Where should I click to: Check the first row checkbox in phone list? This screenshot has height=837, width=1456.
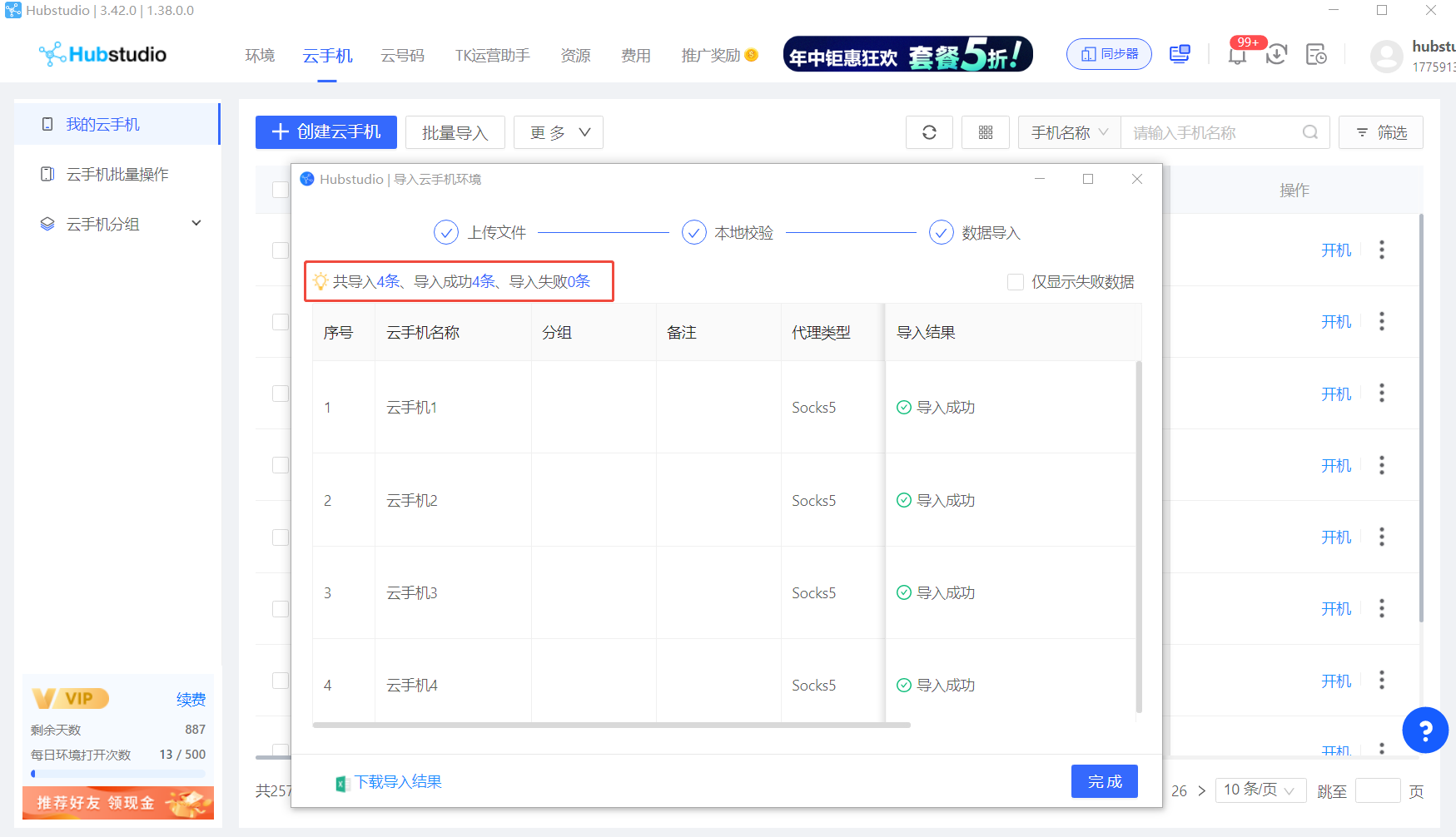pos(281,250)
